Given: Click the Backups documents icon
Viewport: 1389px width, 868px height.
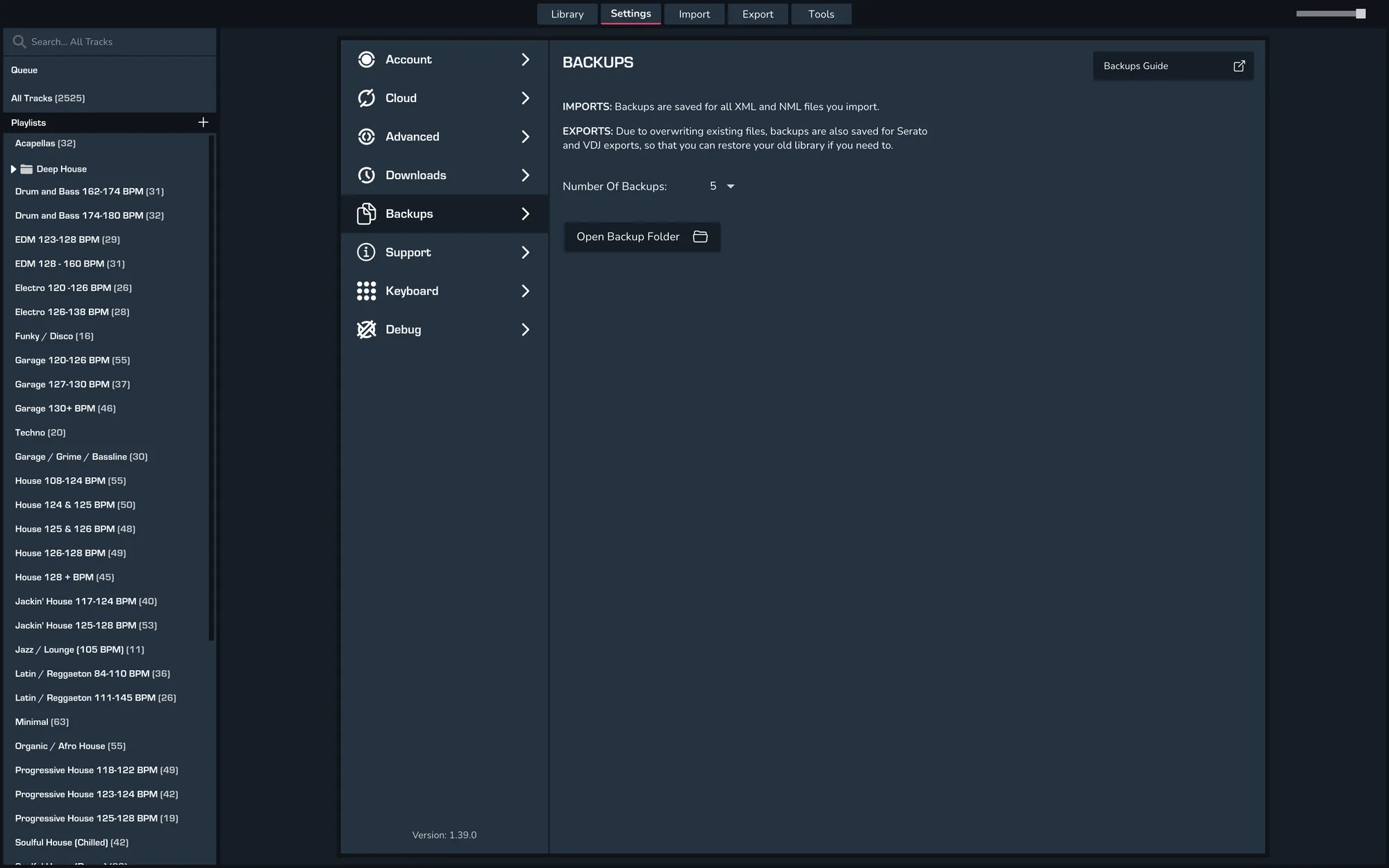Looking at the screenshot, I should [366, 214].
